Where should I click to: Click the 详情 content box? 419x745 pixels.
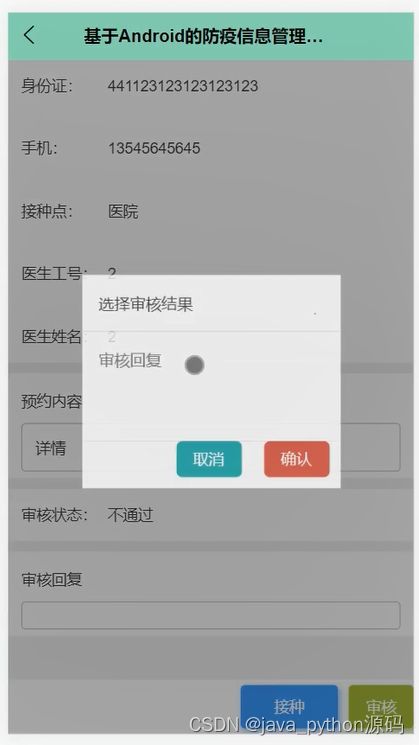pos(211,448)
